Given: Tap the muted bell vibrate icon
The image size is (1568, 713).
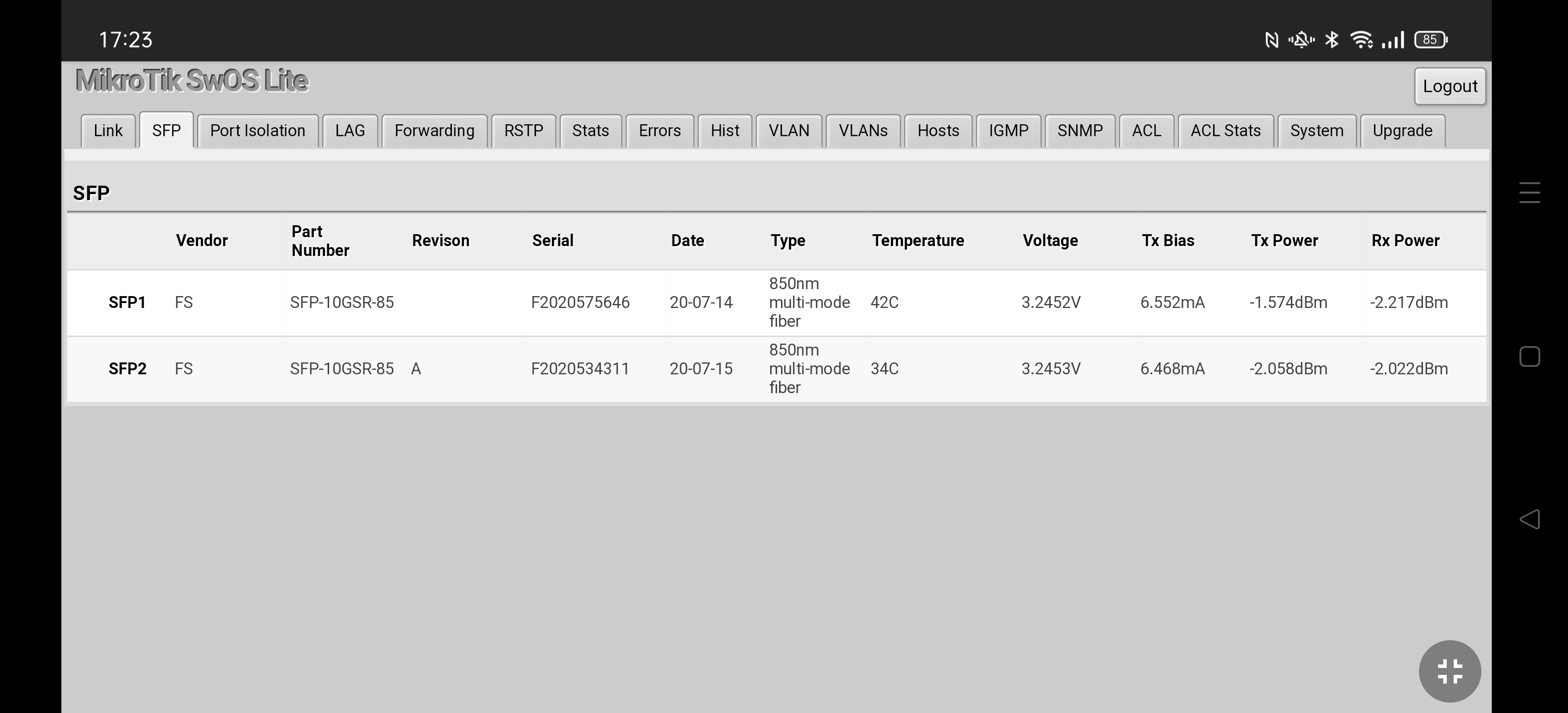Looking at the screenshot, I should (x=1301, y=40).
